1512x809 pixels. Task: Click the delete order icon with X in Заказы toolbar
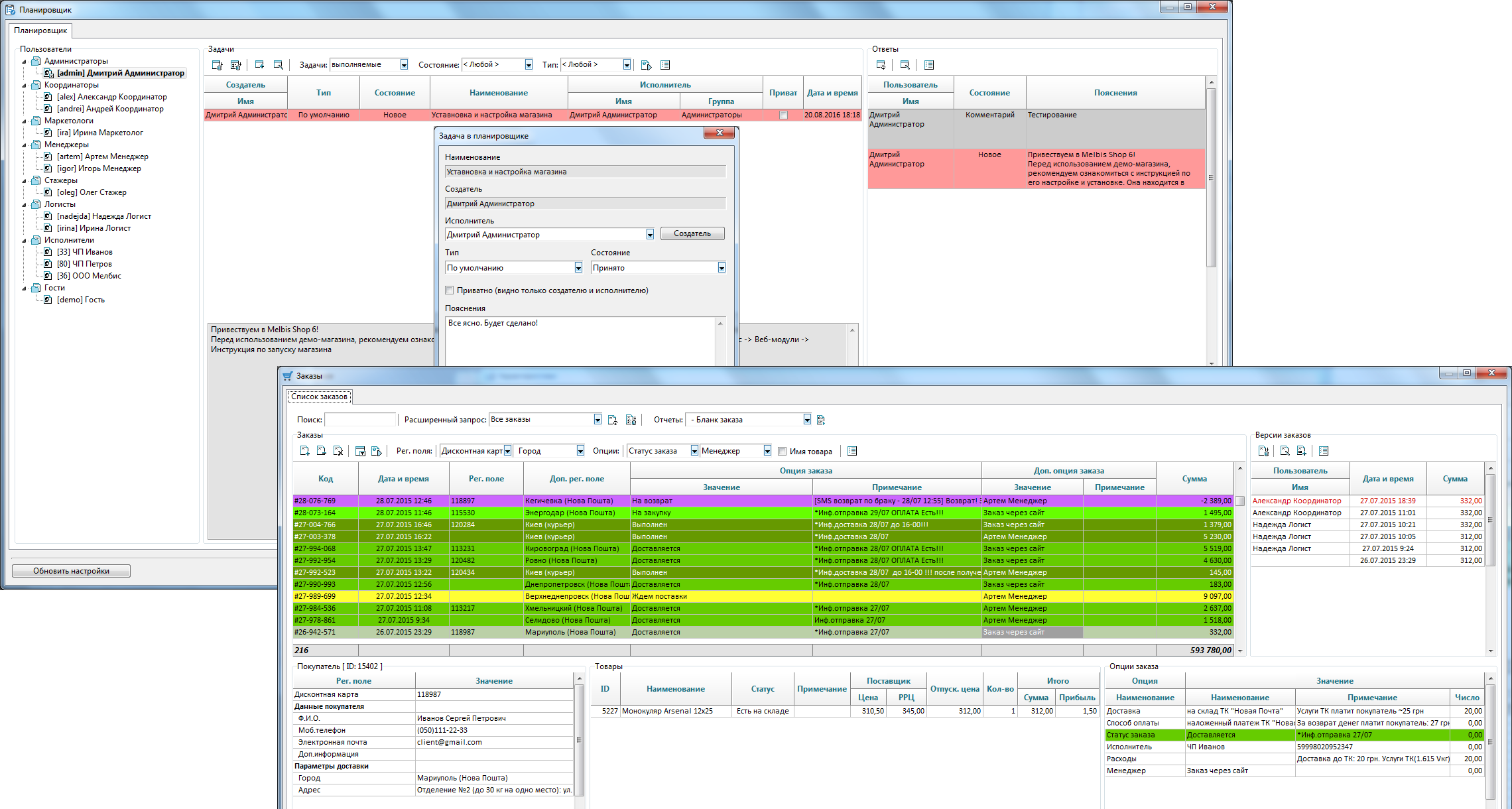(x=339, y=450)
